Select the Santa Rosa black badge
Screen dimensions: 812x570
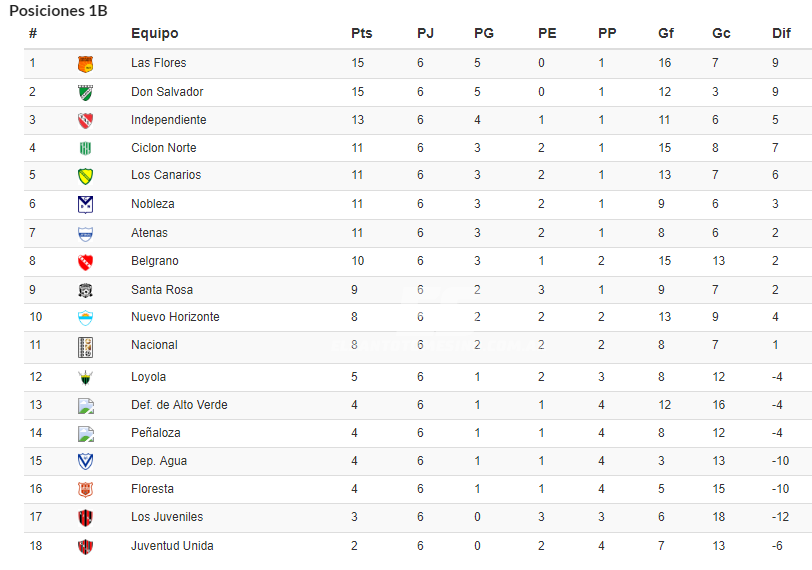[85, 290]
